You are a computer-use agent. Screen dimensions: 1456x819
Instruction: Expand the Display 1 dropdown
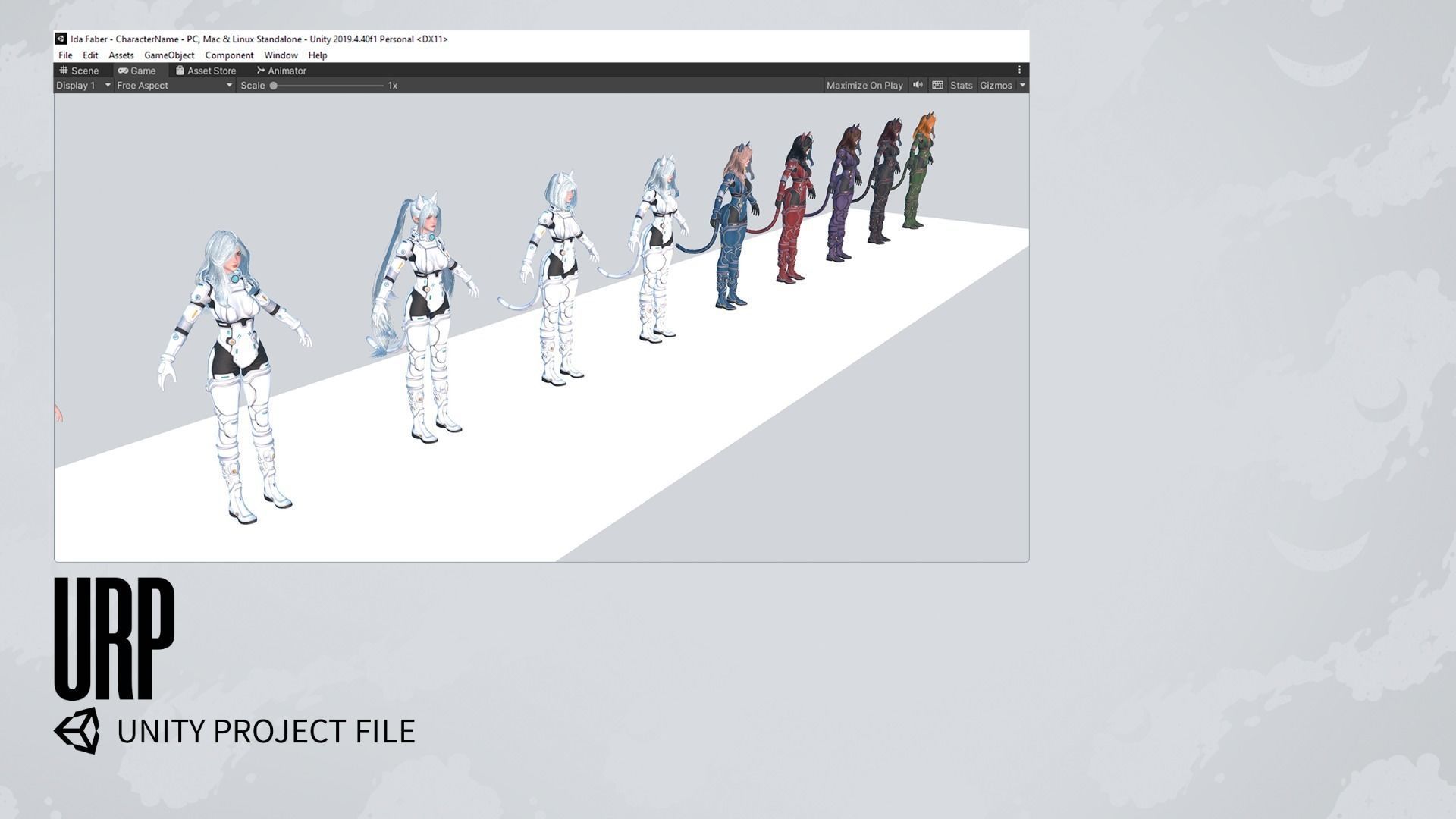pos(83,86)
